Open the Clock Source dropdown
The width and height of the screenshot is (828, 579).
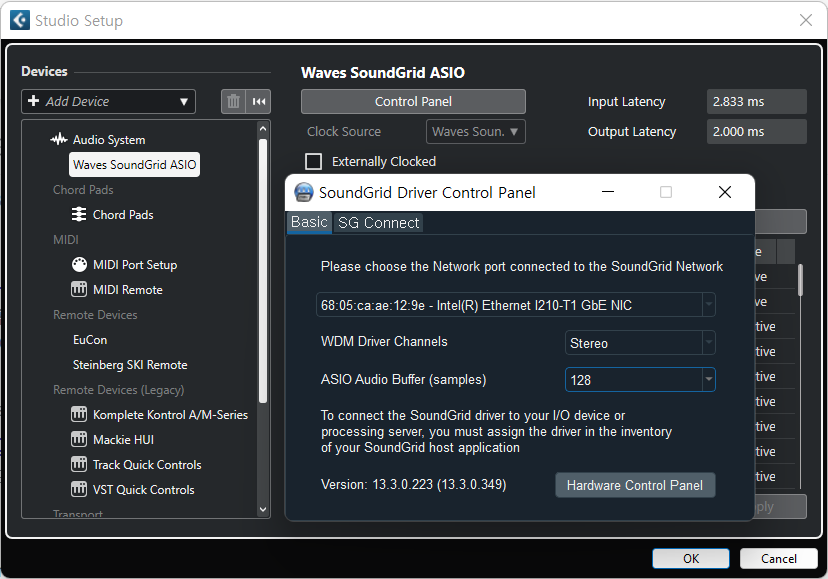point(476,132)
